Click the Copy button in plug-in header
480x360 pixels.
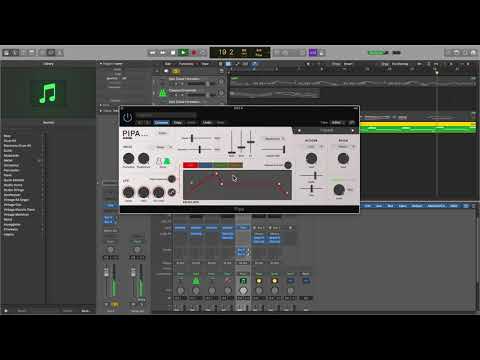point(177,122)
